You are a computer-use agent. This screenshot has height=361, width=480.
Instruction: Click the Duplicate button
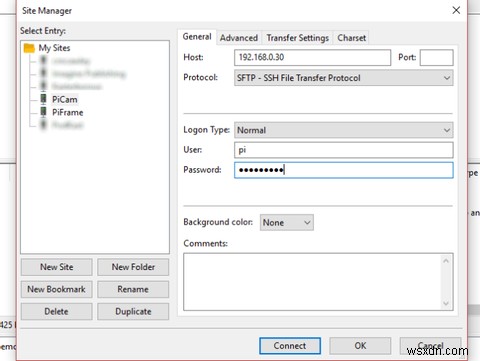[x=133, y=312]
